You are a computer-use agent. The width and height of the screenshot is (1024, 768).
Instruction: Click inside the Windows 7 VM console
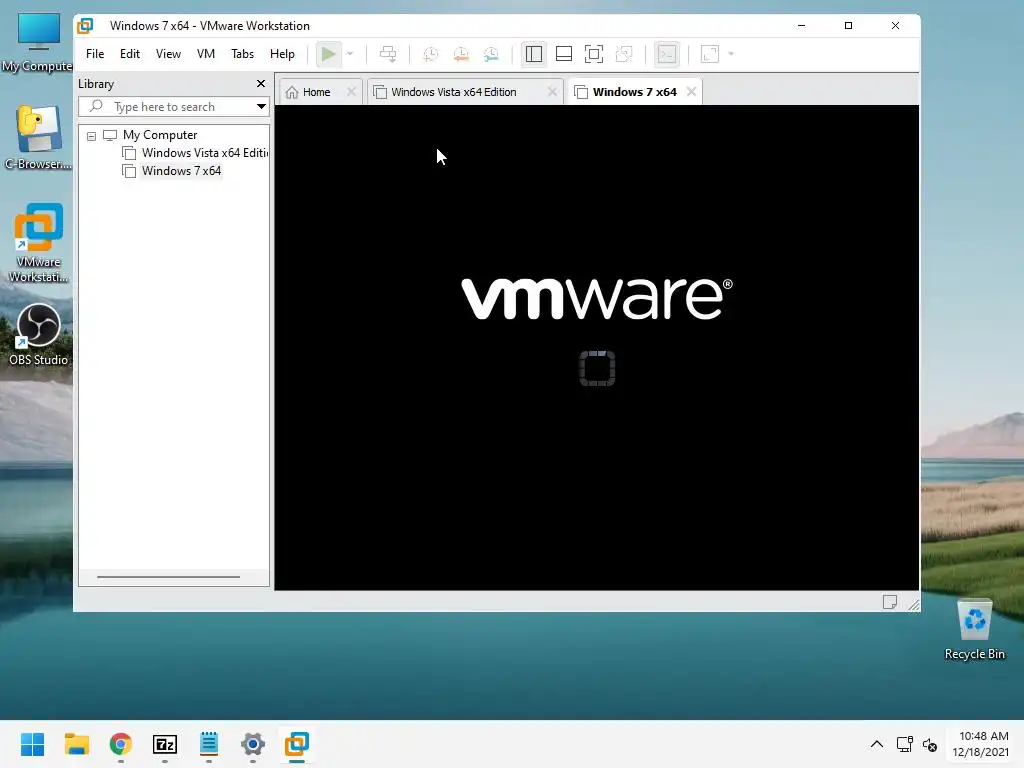coord(597,347)
